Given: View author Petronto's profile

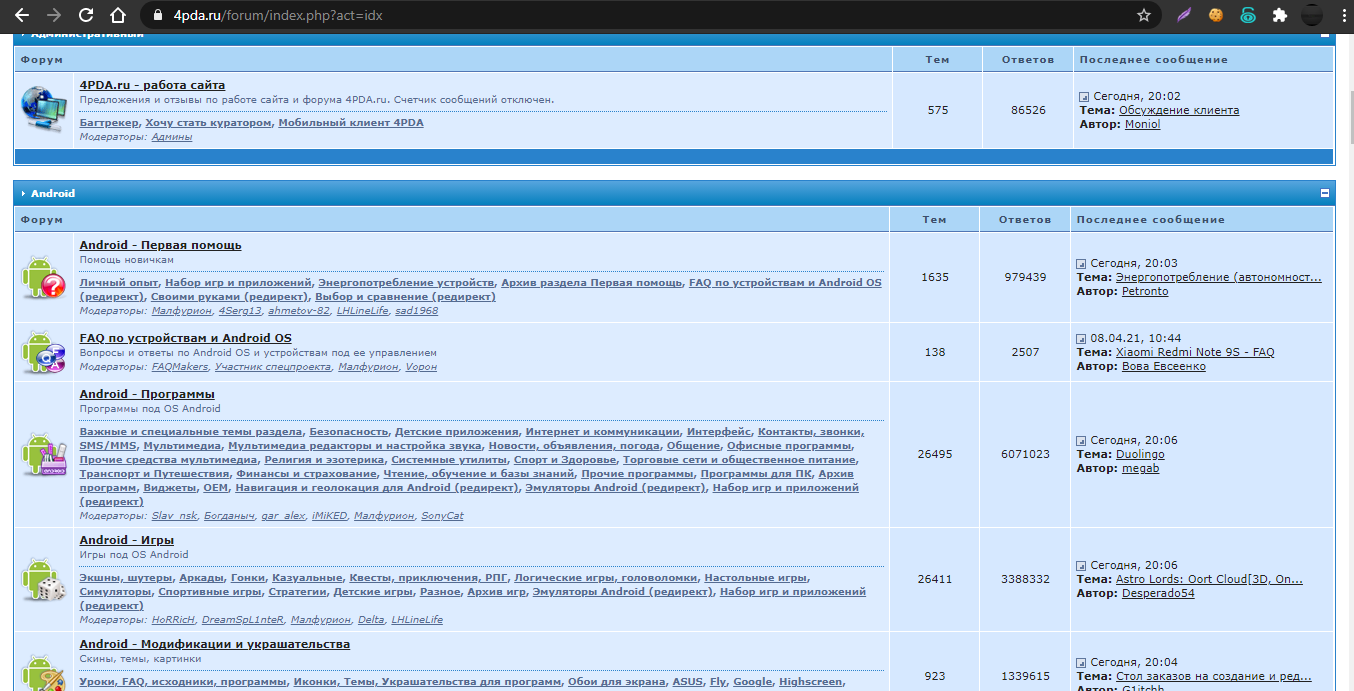Looking at the screenshot, I should 1144,291.
